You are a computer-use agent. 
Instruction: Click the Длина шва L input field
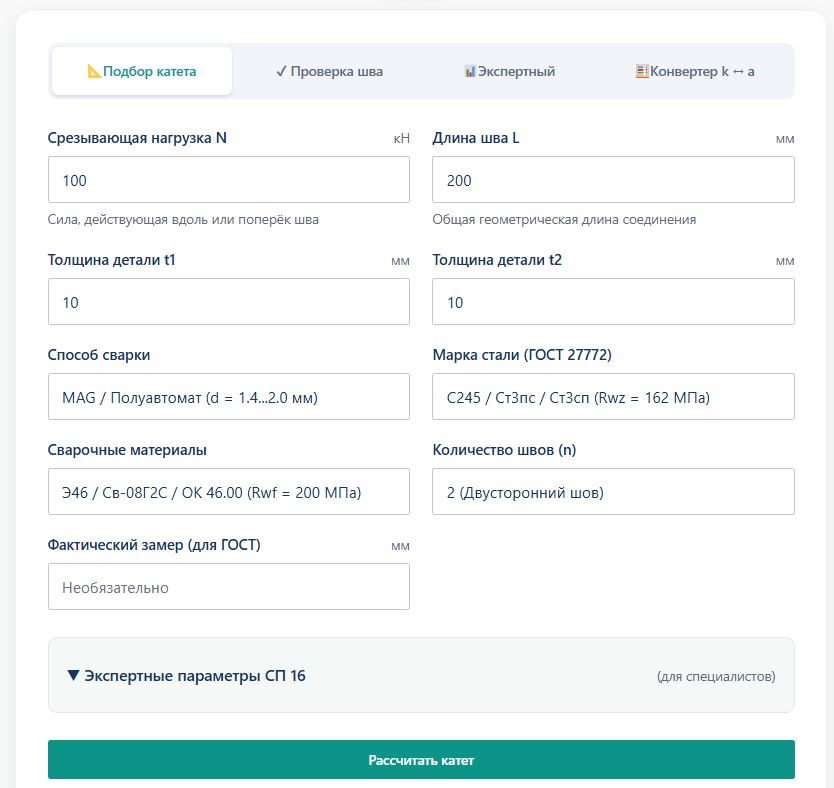(613, 180)
